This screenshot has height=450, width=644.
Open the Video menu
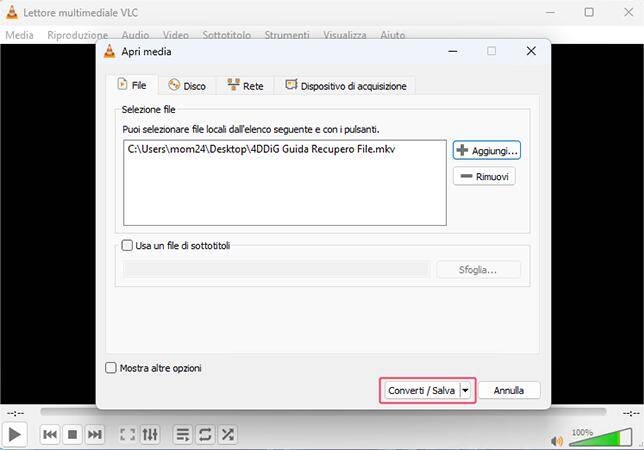click(175, 35)
